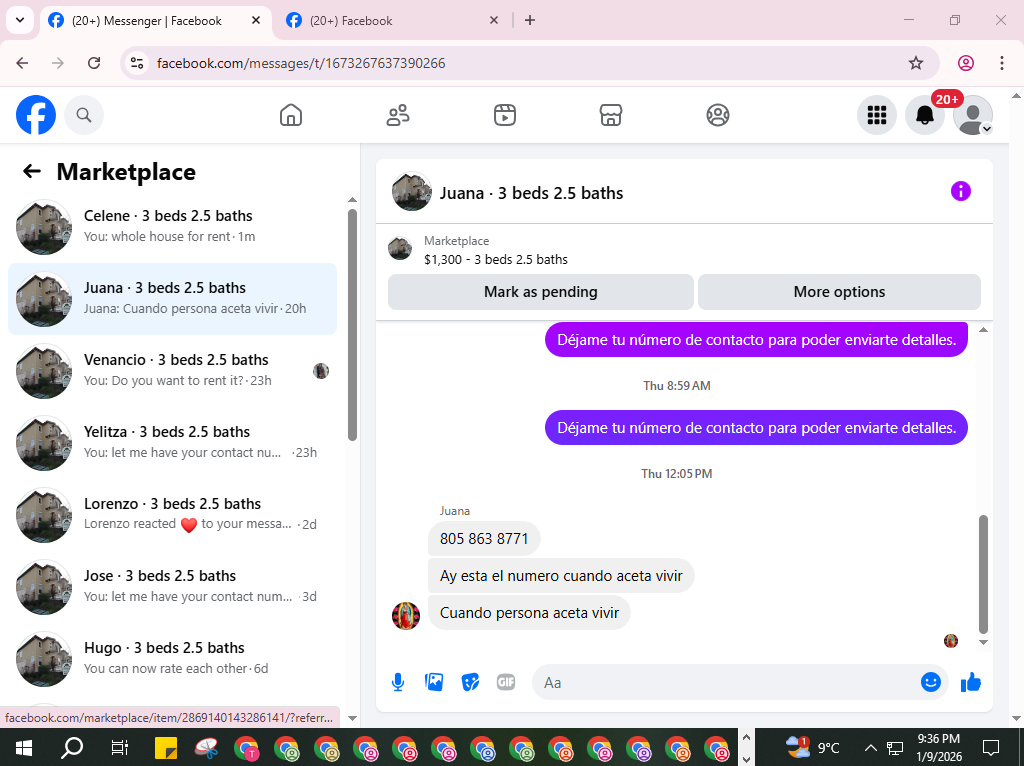Screen dimensions: 1024x766
Task: Open the Windows notification center icon
Action: pyautogui.click(x=991, y=748)
